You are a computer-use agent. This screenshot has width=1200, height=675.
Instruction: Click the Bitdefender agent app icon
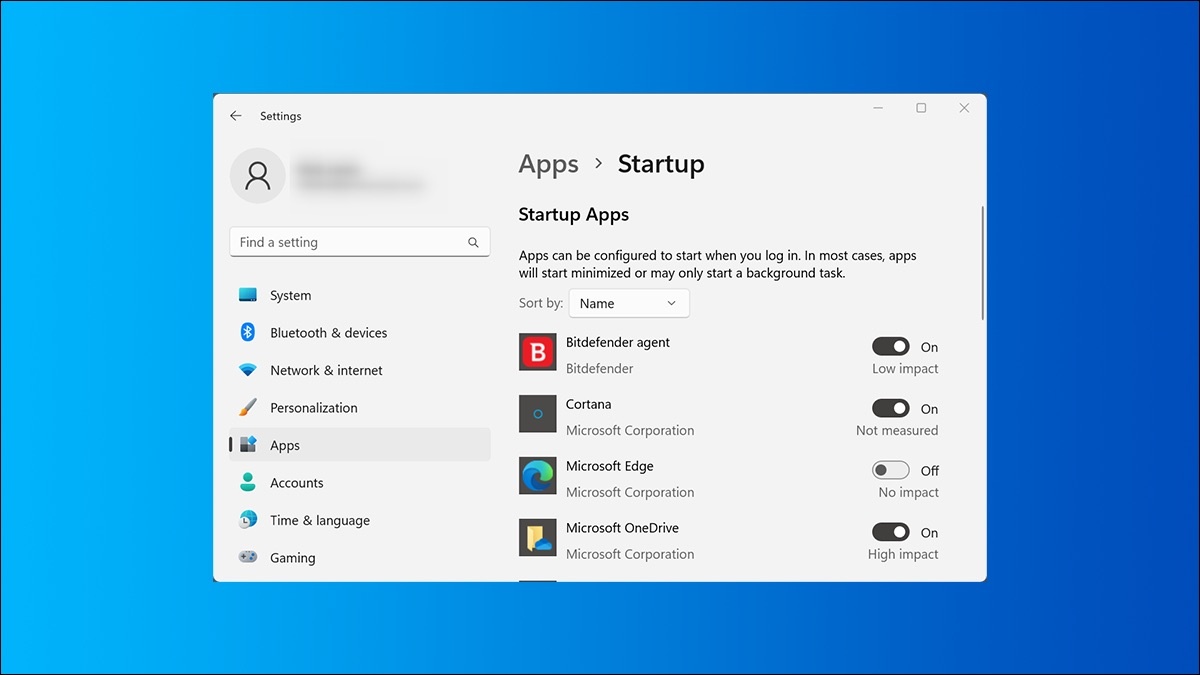pyautogui.click(x=537, y=352)
